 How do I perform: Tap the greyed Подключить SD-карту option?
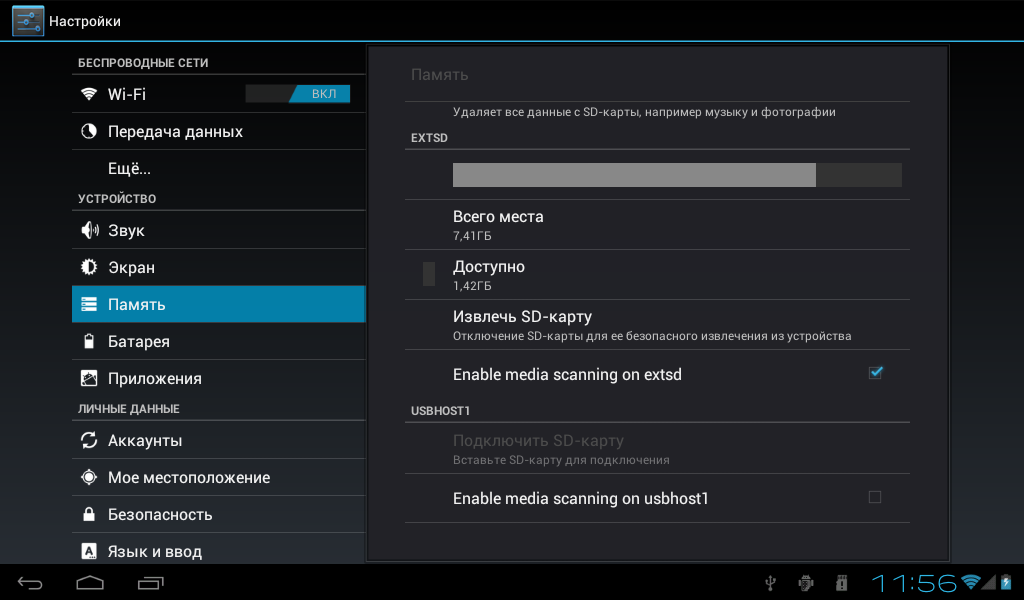(x=657, y=449)
